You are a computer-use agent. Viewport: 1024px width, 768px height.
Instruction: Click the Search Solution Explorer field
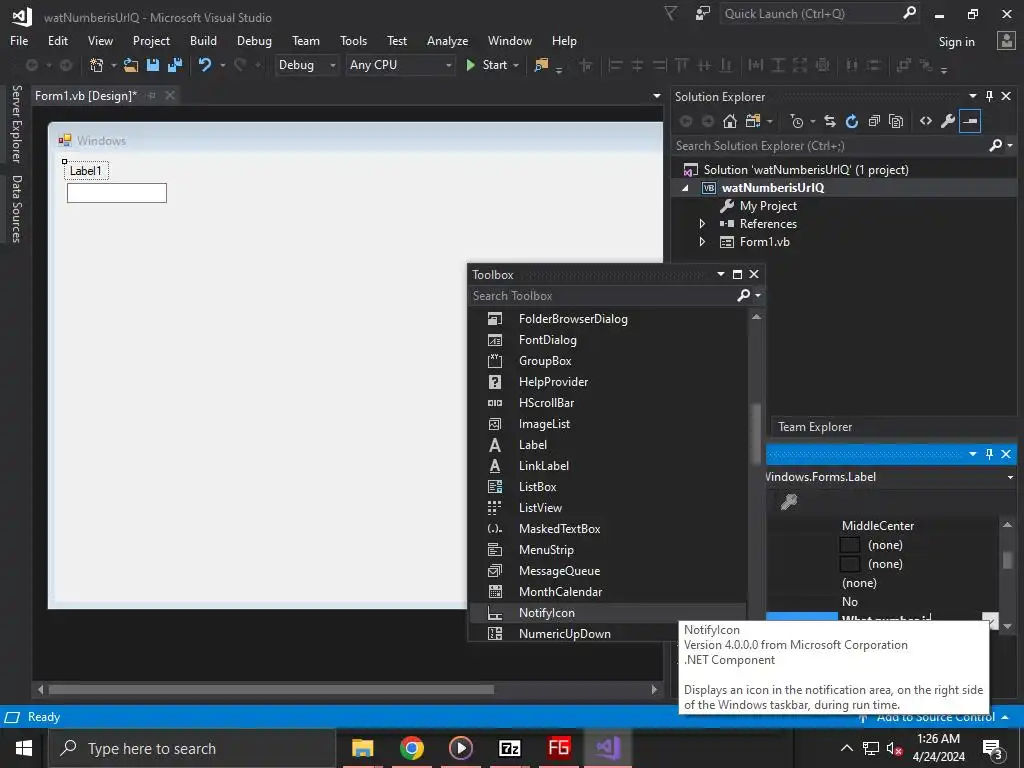(x=829, y=146)
